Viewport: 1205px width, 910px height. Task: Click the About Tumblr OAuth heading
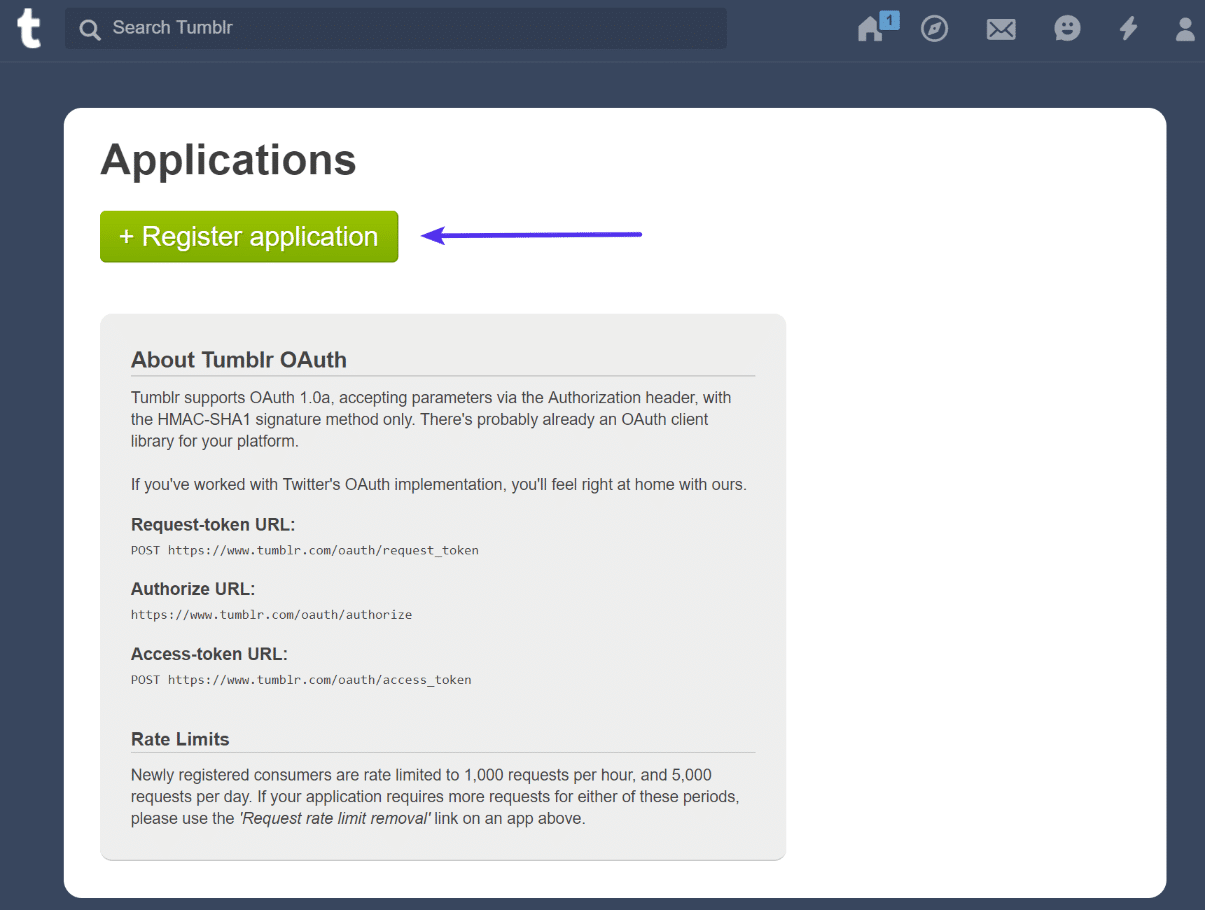(x=237, y=359)
